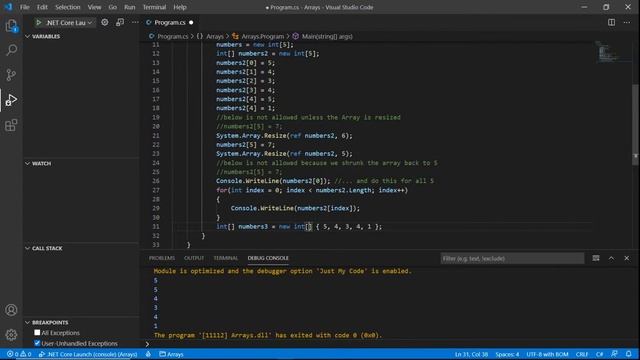
Task: Click the Ln 31, Col 38 cursor position
Action: click(471, 354)
